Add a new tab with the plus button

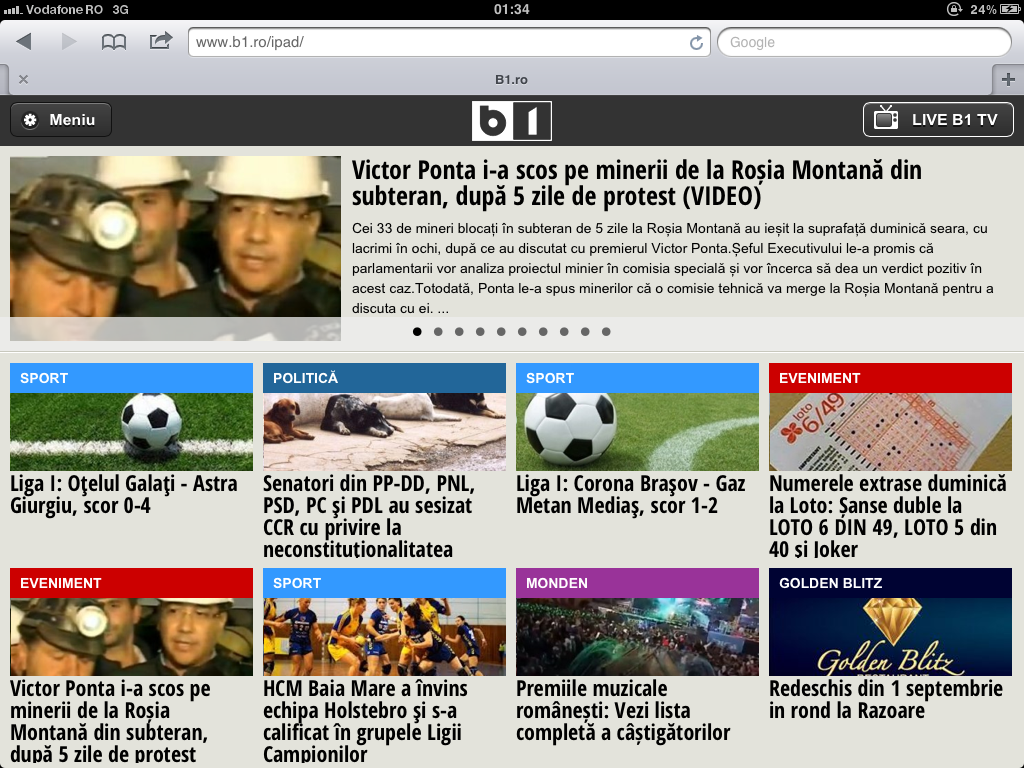[x=1008, y=80]
